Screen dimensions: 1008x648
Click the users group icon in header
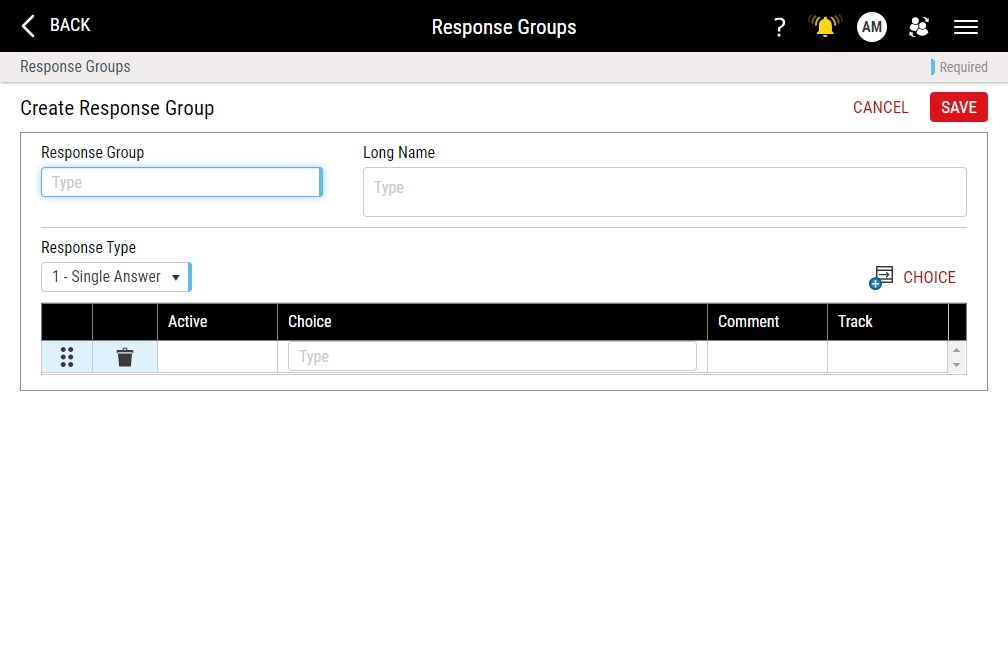(918, 27)
